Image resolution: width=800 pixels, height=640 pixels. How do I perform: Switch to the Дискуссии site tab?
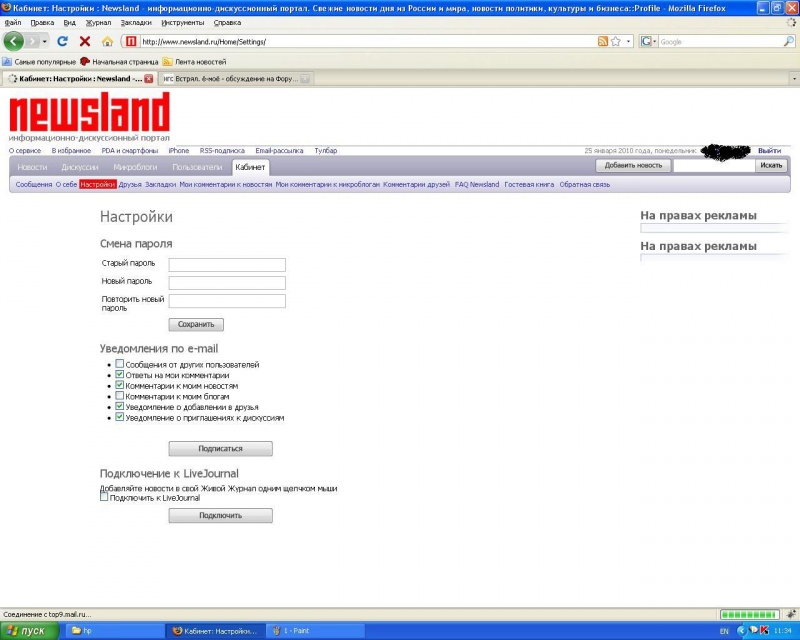coord(80,167)
